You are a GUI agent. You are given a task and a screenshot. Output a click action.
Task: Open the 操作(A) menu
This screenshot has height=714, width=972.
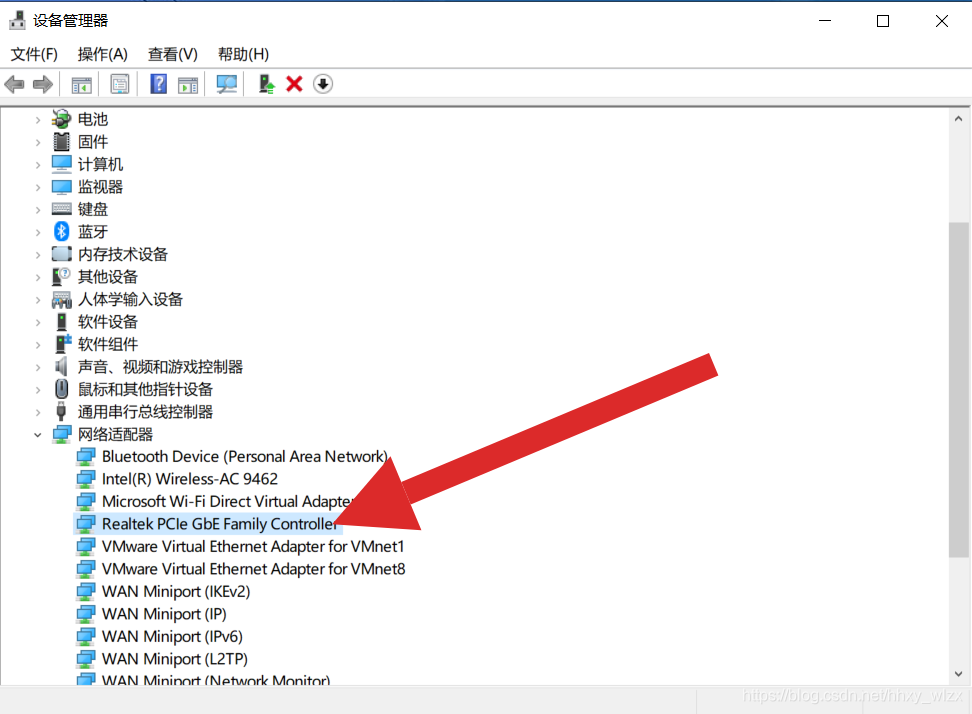pos(102,55)
